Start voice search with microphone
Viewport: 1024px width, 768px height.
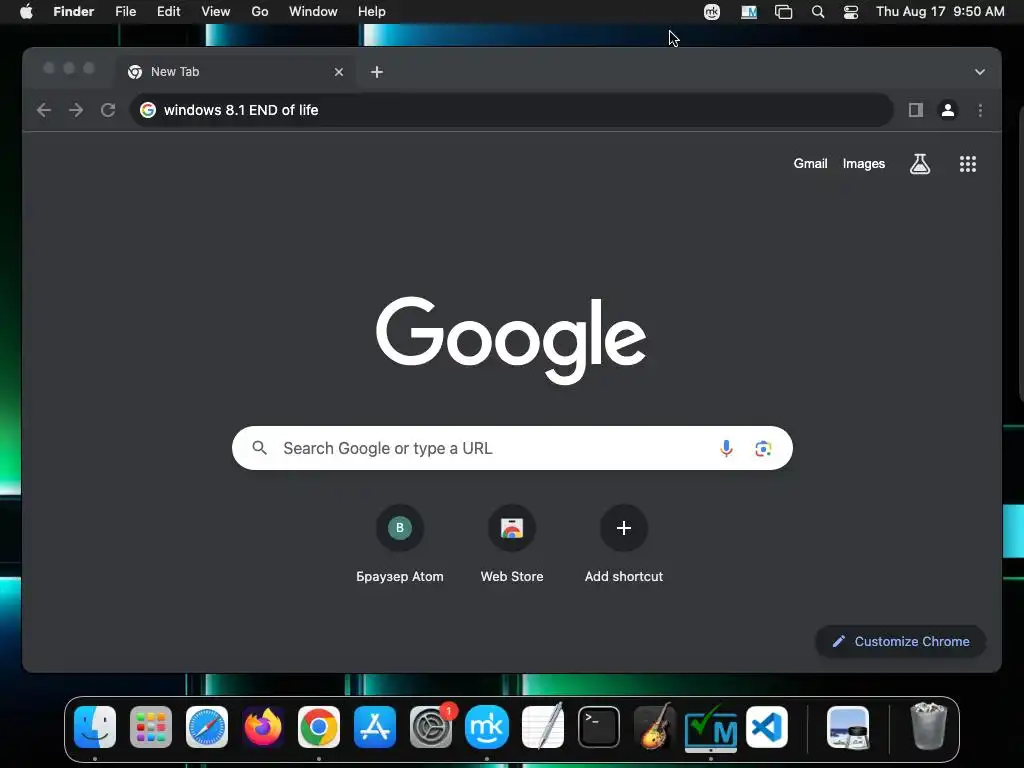tap(726, 449)
